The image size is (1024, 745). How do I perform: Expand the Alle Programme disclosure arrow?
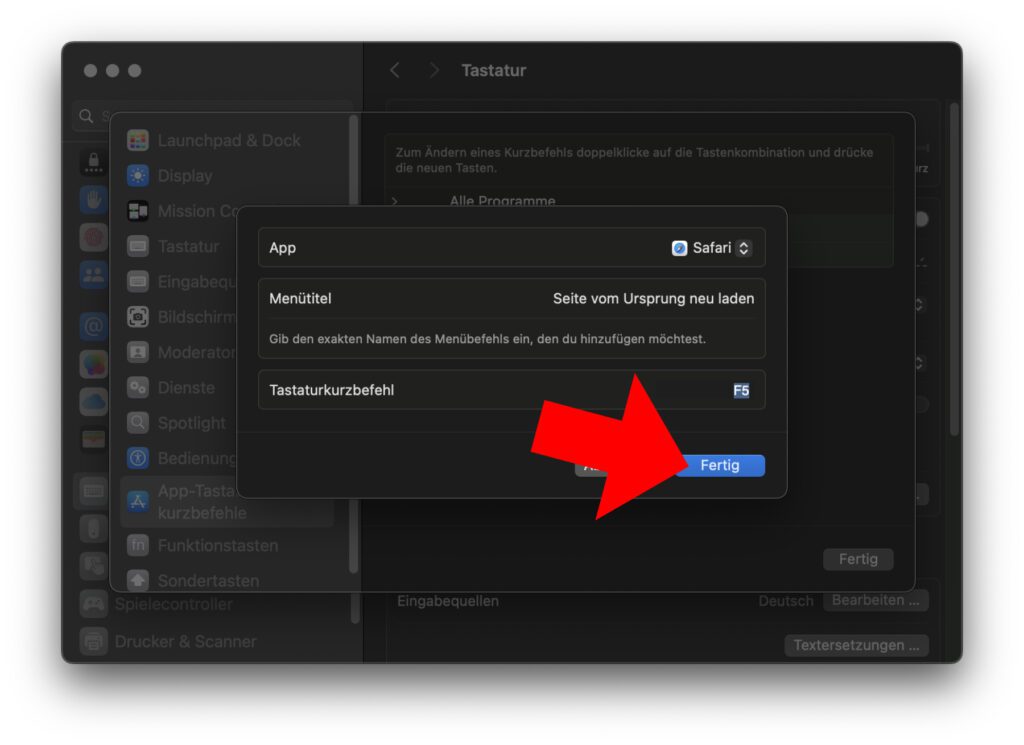(x=395, y=201)
